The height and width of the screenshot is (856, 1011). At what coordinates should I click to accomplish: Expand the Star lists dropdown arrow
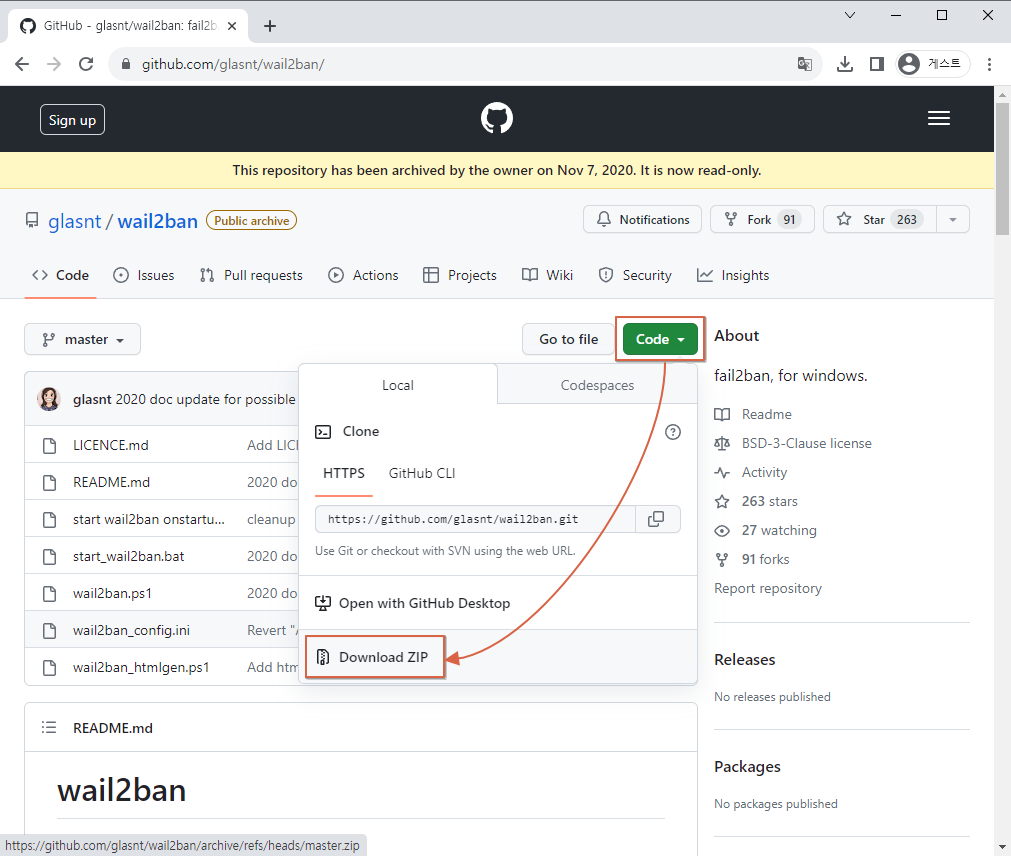tap(953, 220)
